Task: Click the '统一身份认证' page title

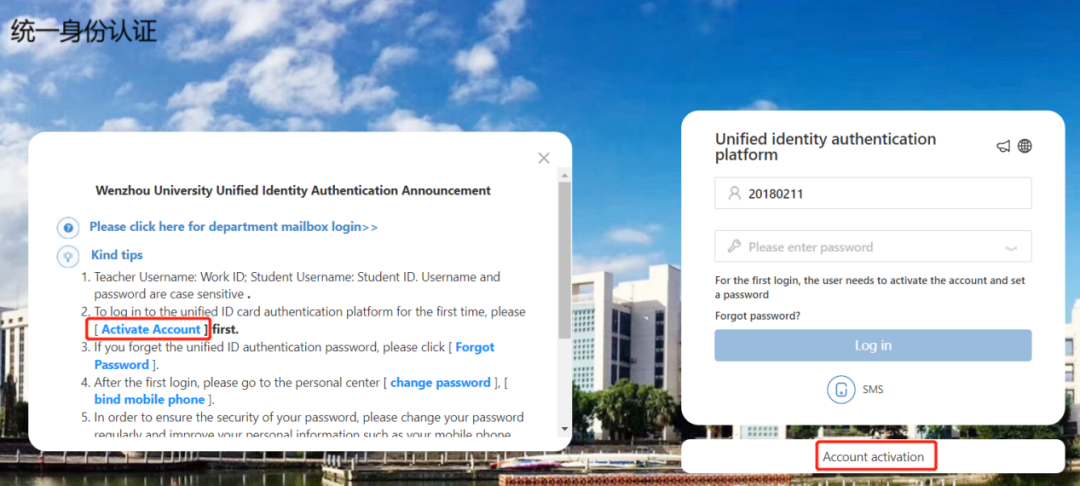Action: pos(83,32)
